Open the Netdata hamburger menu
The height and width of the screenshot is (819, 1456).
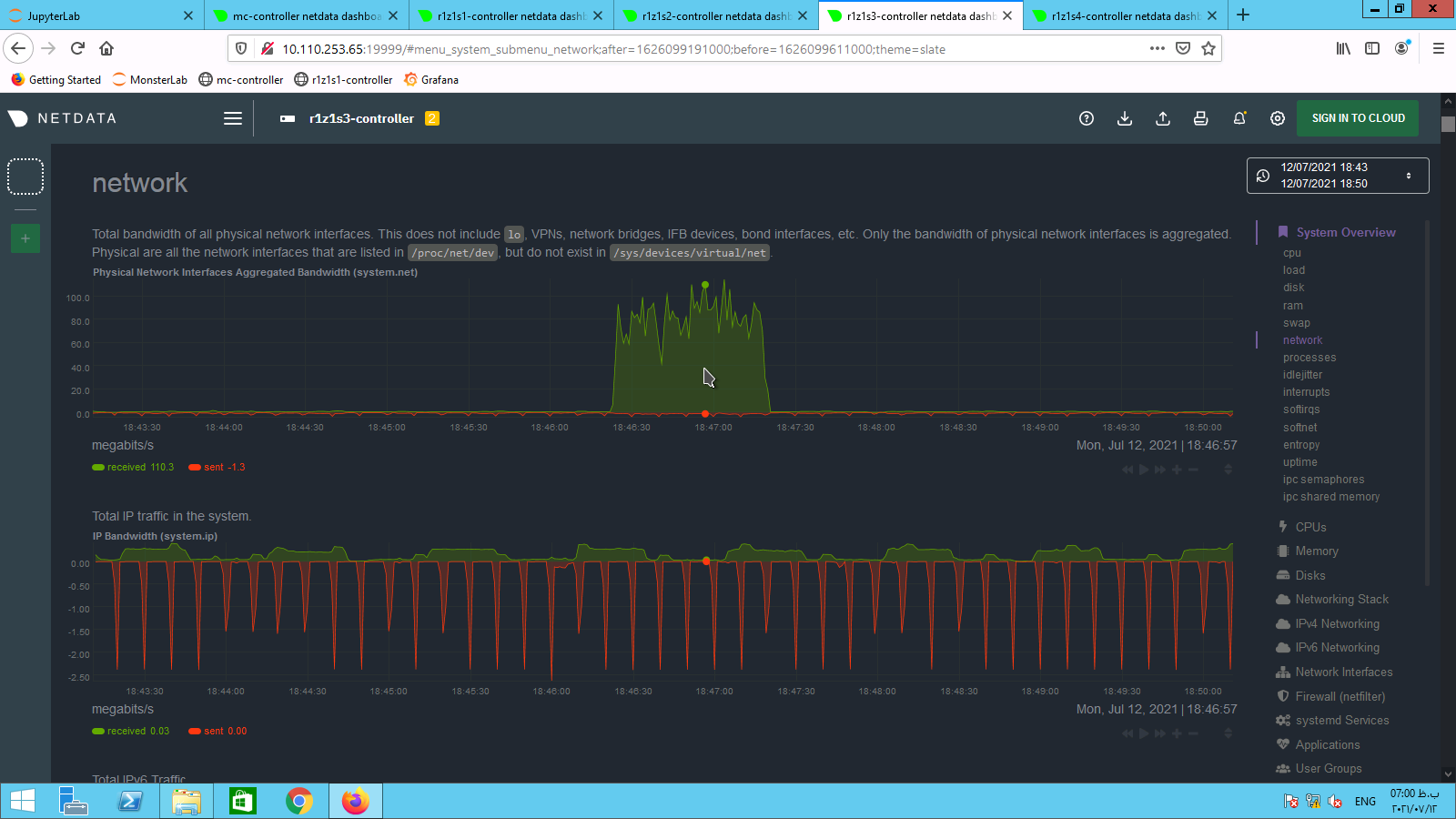(x=233, y=118)
